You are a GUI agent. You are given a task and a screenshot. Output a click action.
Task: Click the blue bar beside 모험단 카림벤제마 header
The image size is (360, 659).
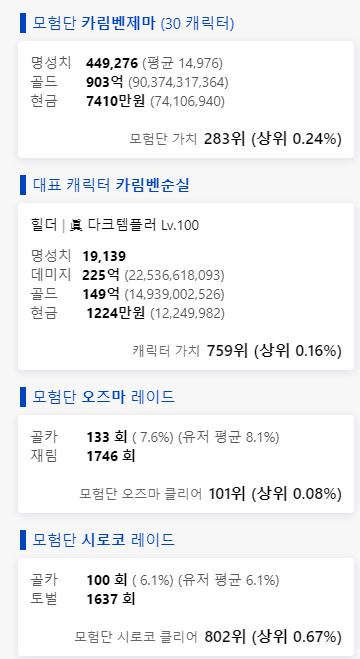(x=23, y=23)
